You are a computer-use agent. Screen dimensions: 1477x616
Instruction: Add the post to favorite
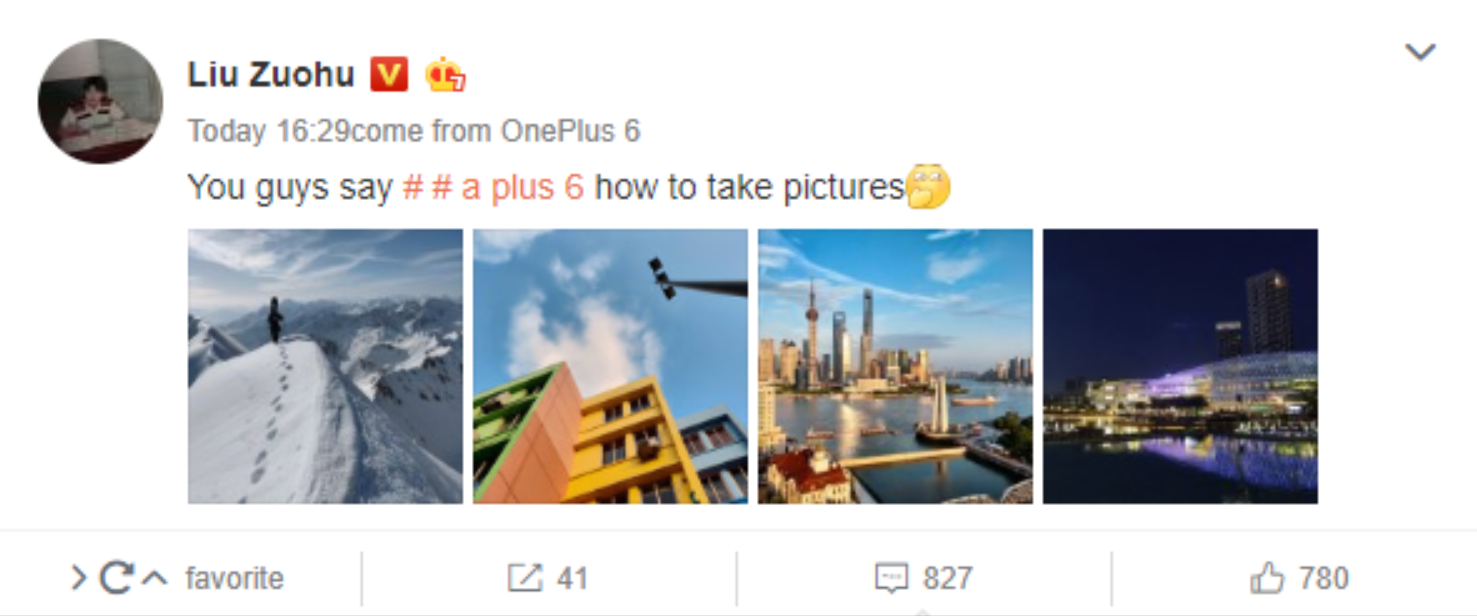tap(234, 578)
